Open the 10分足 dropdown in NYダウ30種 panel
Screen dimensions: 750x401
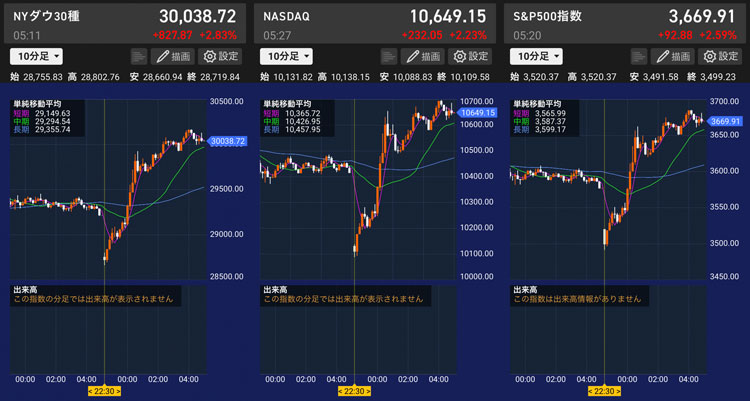[36, 56]
